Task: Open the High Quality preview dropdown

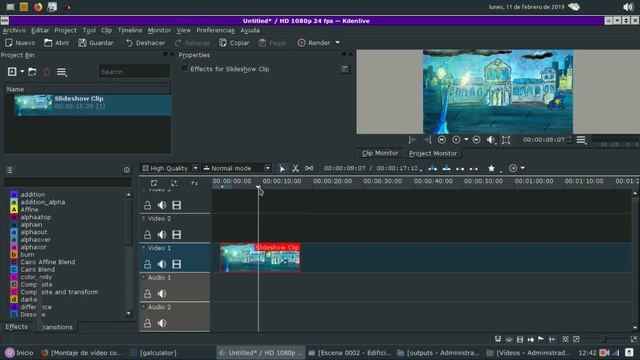Action: click(170, 168)
